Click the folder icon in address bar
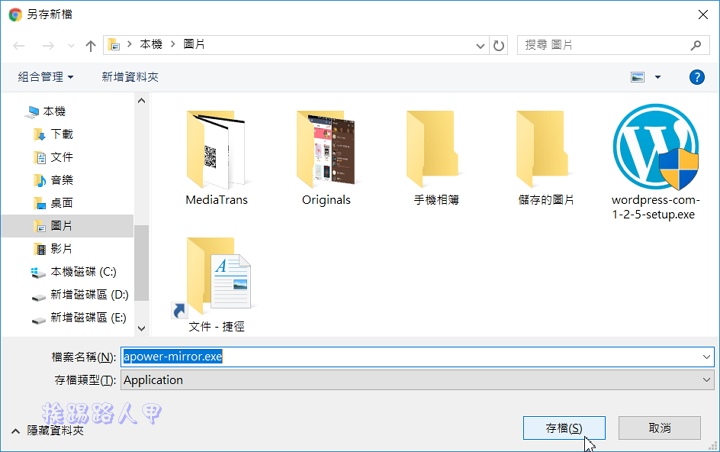The height and width of the screenshot is (452, 720). coord(114,45)
